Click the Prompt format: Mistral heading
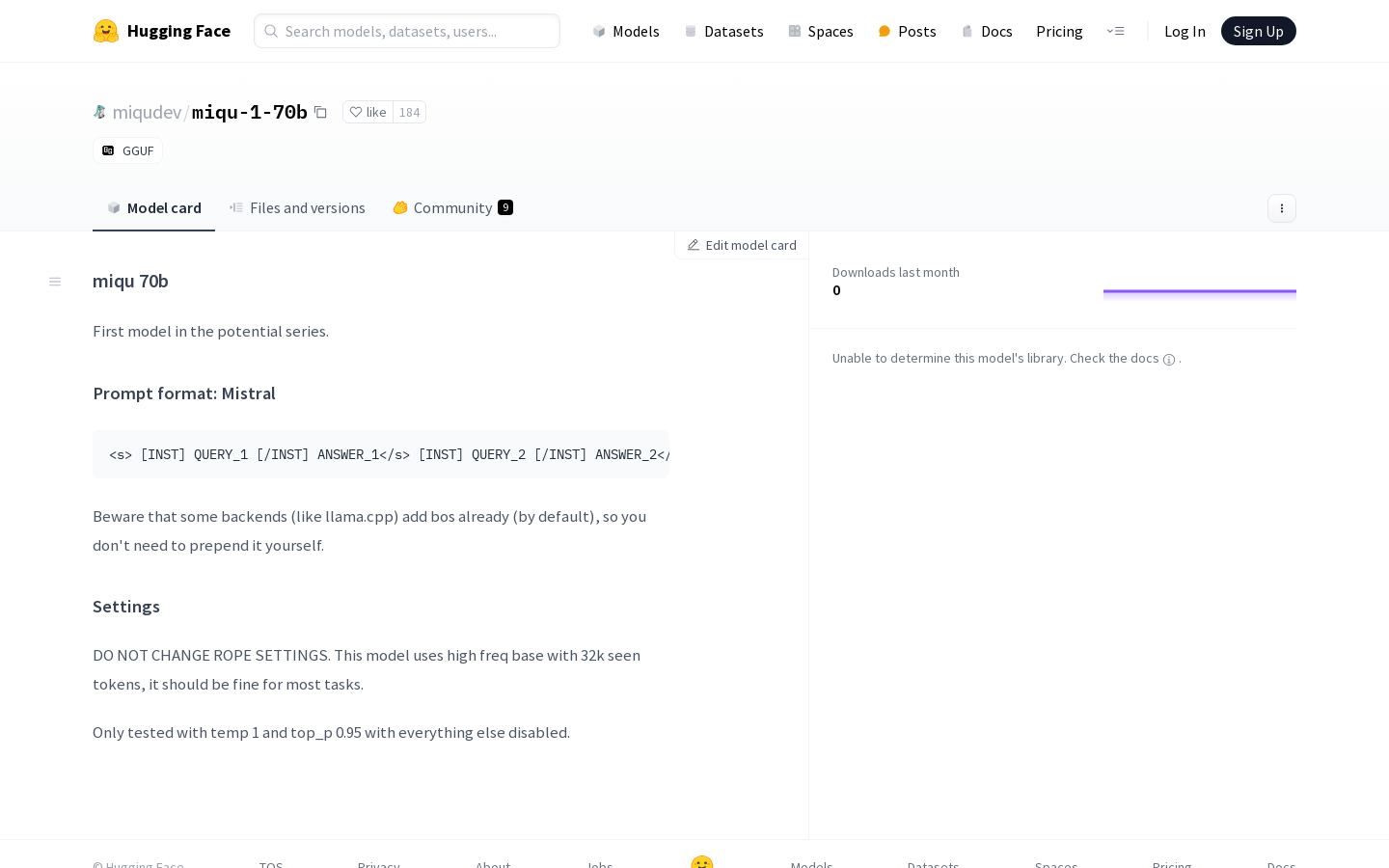The height and width of the screenshot is (868, 1389). point(184,393)
